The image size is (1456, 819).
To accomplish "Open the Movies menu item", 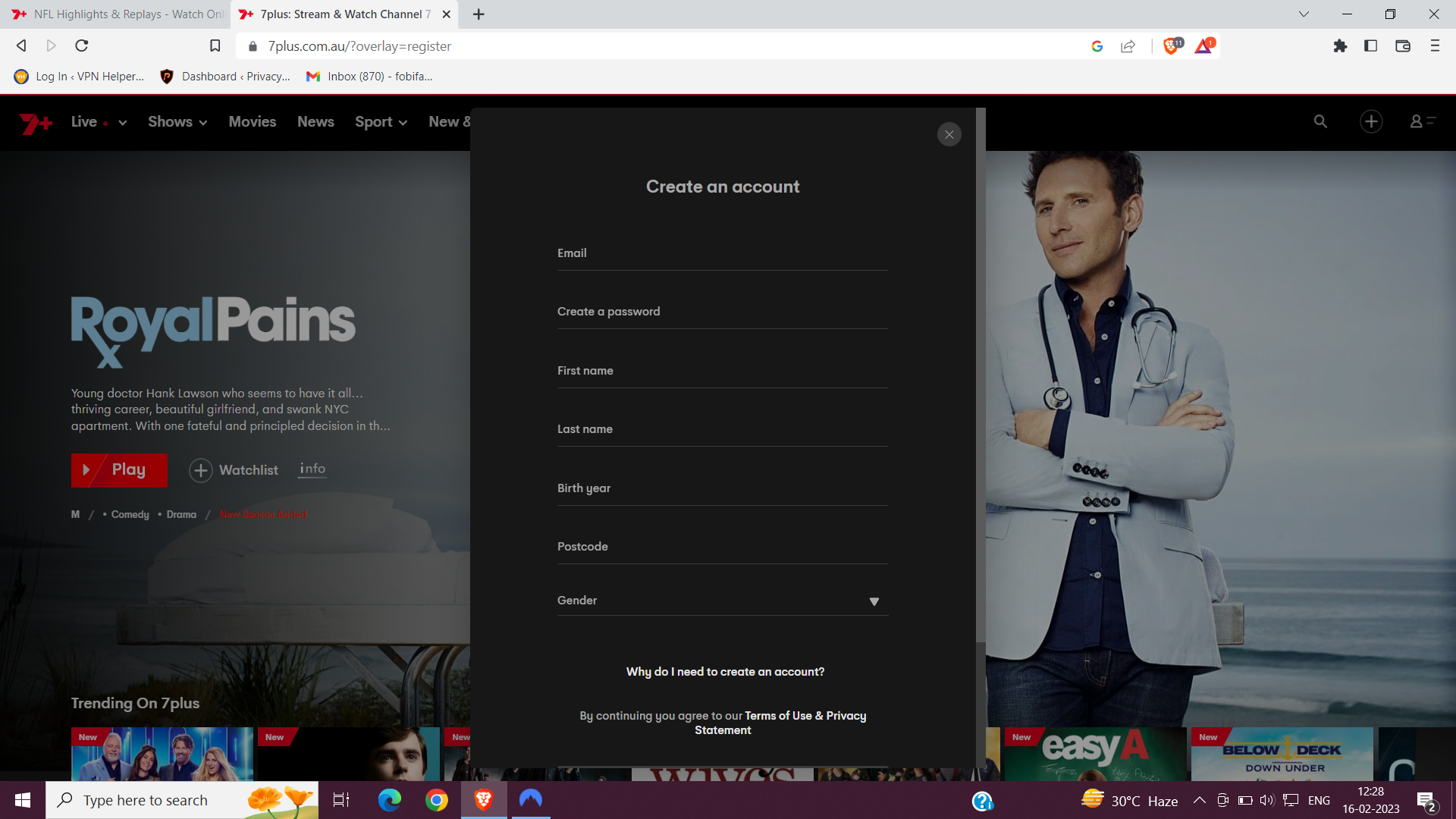I will [253, 122].
